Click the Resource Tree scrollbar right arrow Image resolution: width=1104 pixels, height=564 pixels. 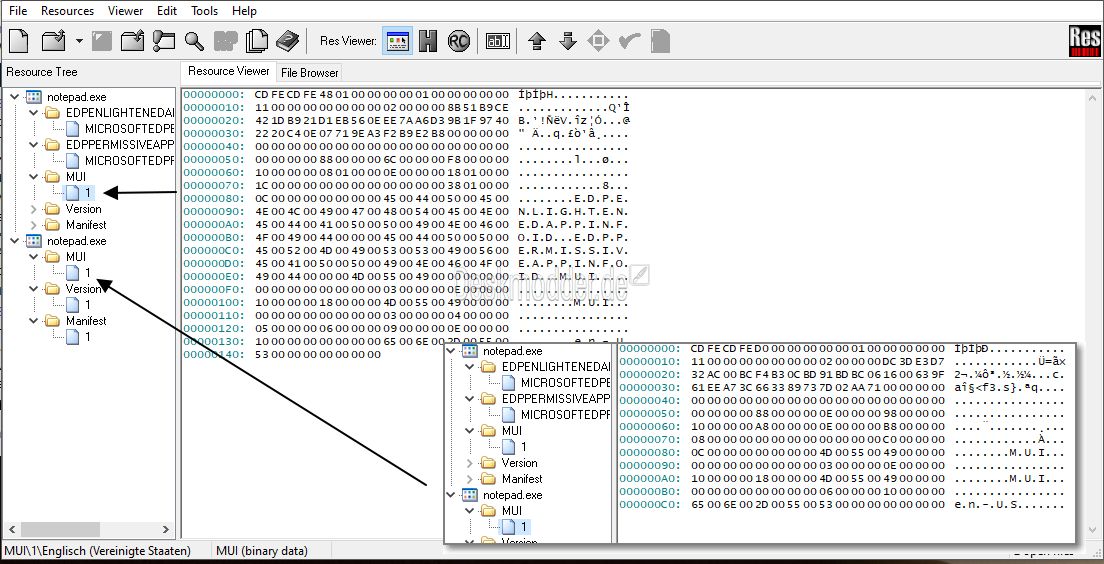point(166,529)
